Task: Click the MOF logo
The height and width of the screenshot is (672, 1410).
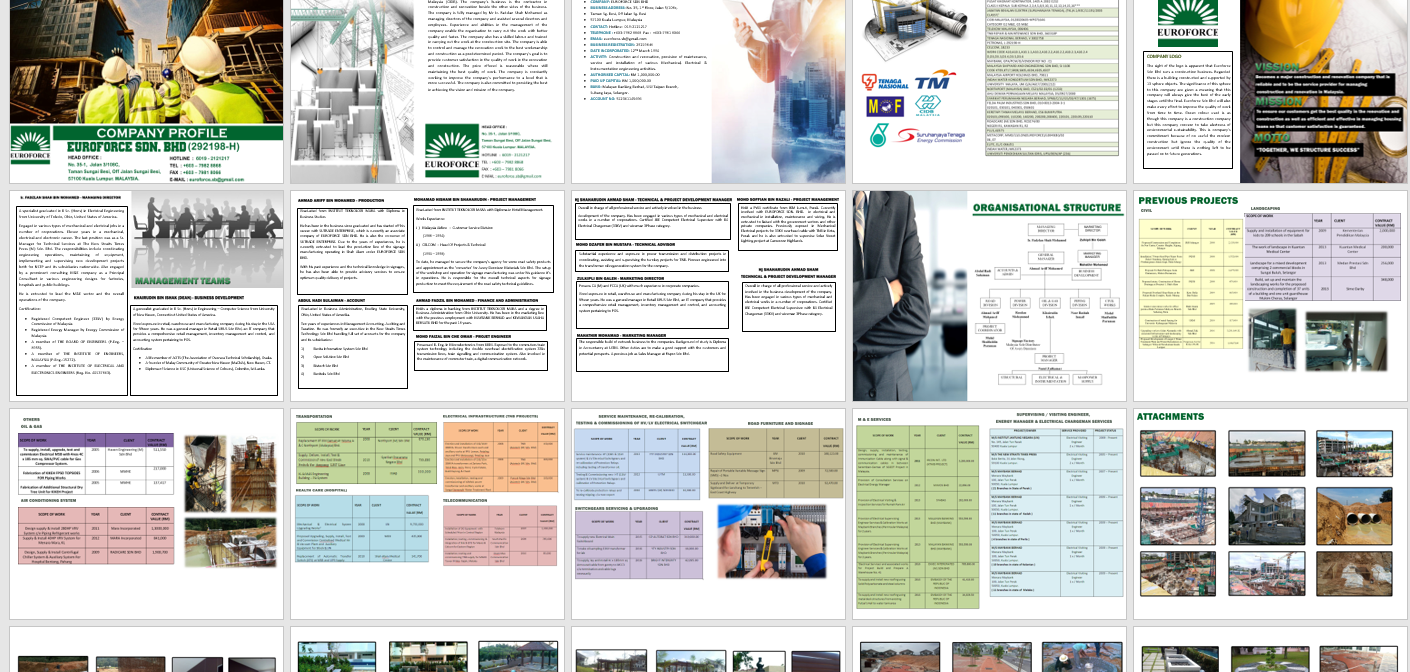Action: (x=886, y=105)
